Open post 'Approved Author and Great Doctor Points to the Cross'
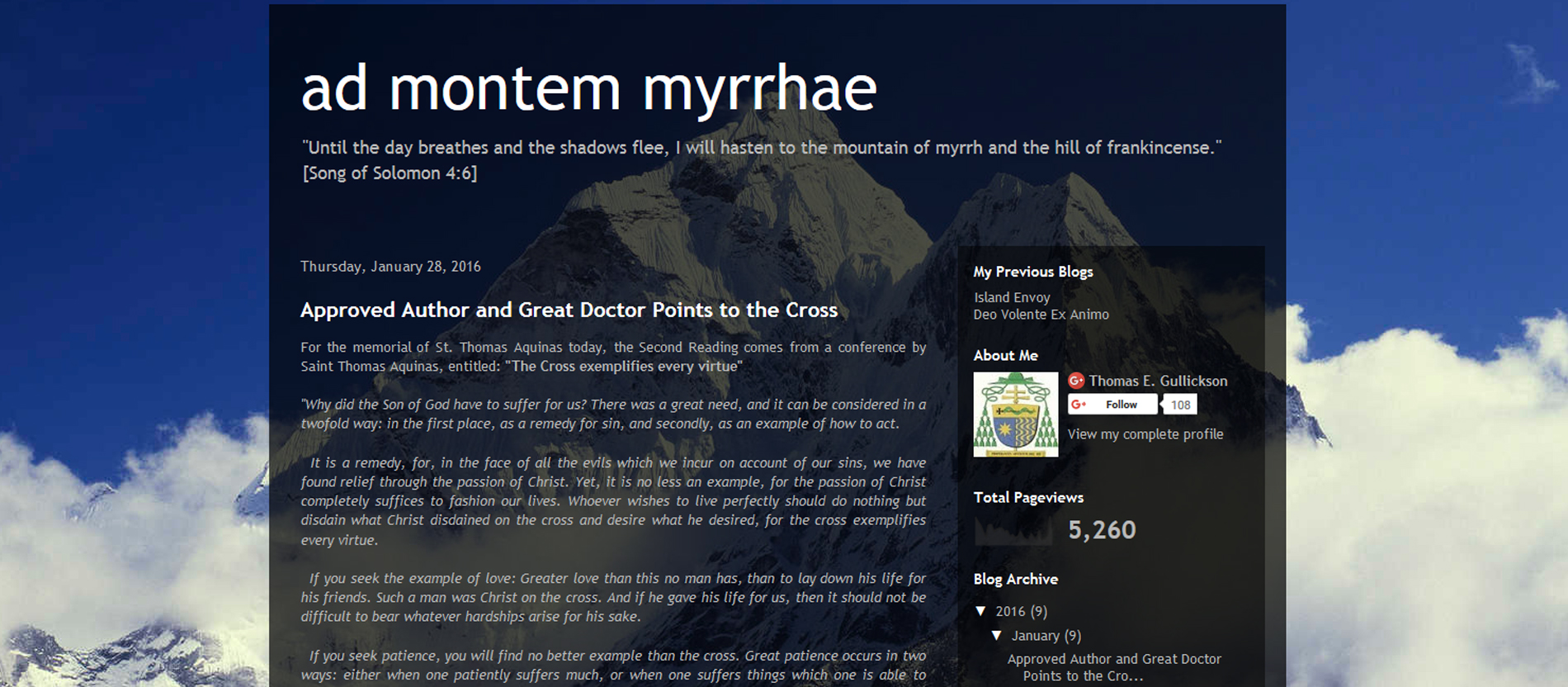 (569, 310)
